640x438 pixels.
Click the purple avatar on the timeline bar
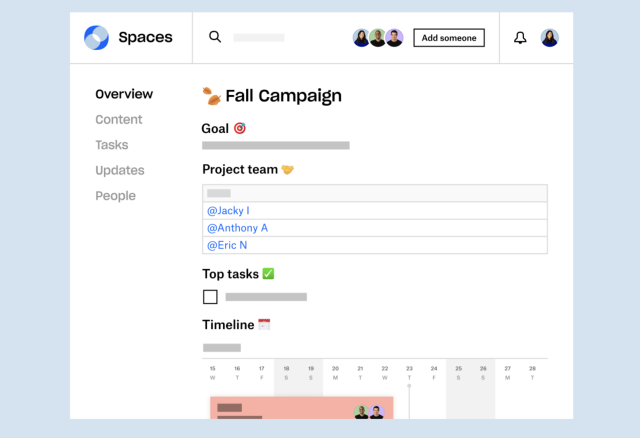click(377, 412)
